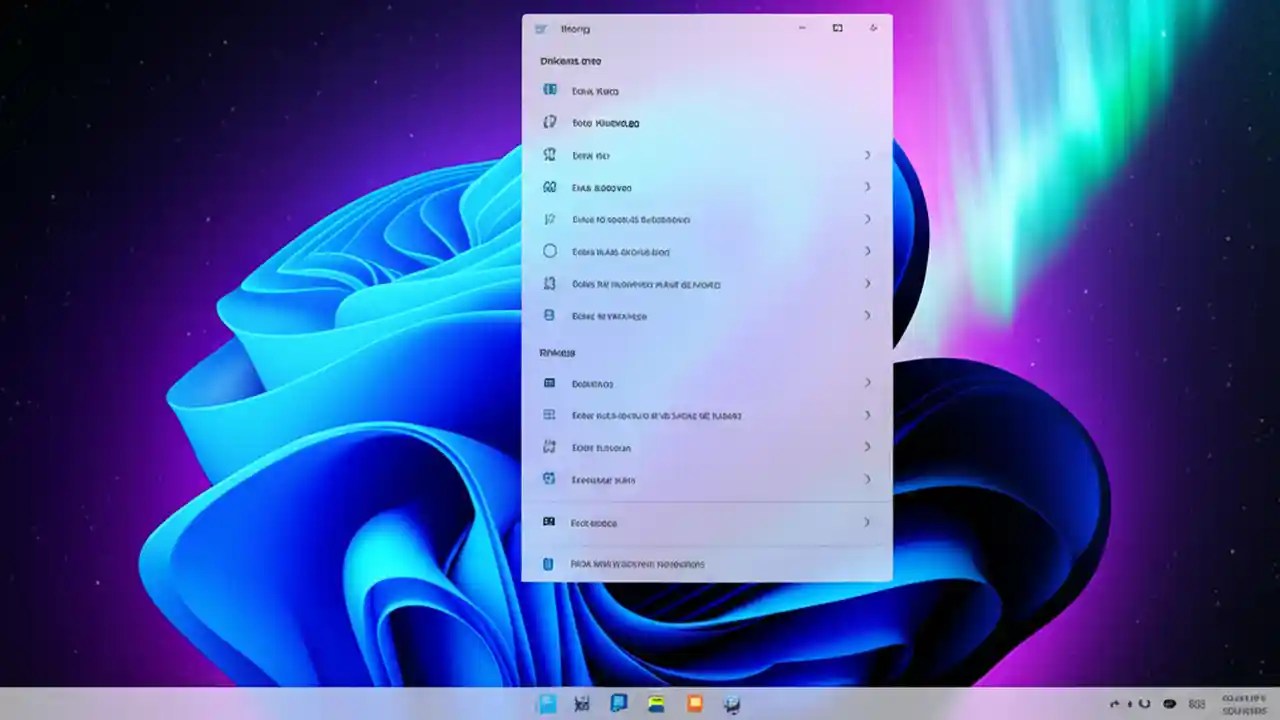1280x720 pixels.
Task: Toggle the circular radio option in the devices list
Action: coord(549,251)
